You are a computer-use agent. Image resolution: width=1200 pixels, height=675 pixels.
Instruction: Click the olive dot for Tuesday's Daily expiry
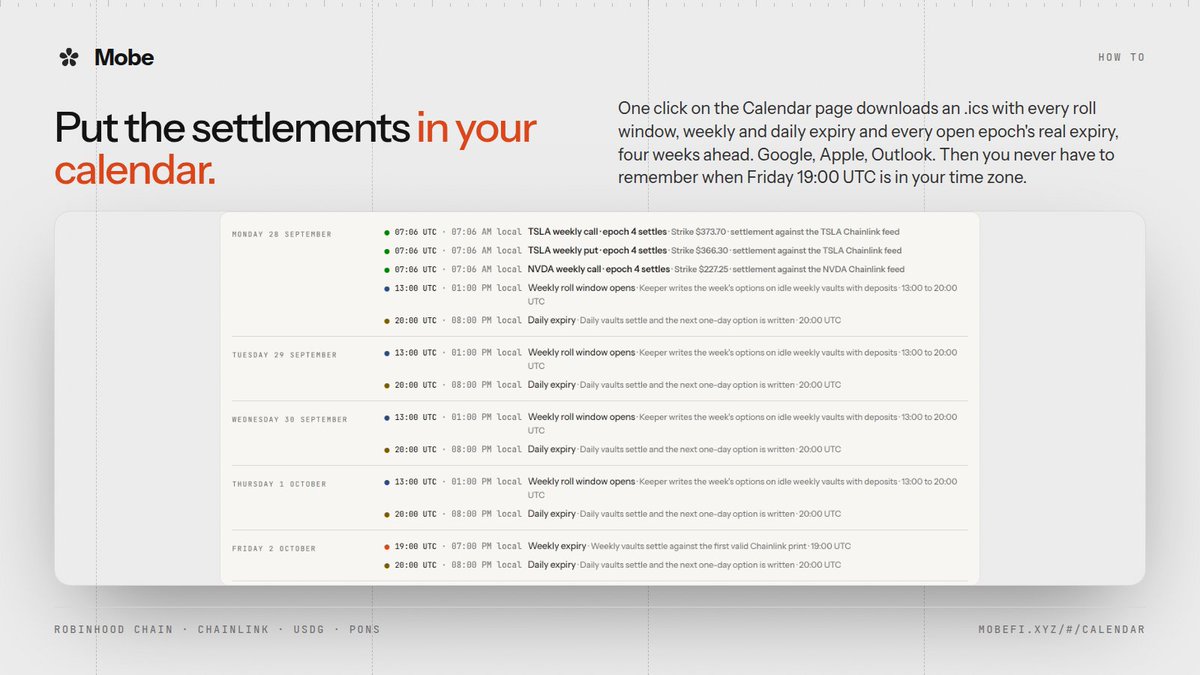387,385
